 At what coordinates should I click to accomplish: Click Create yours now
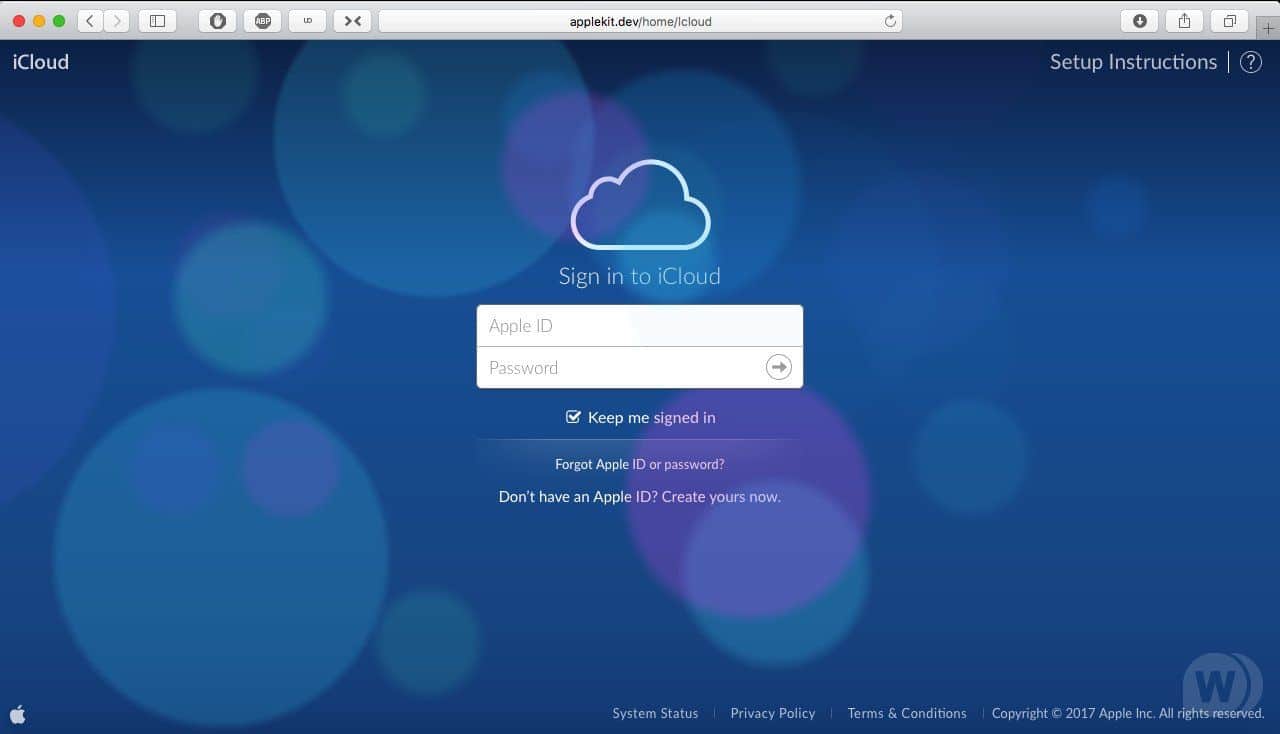719,496
